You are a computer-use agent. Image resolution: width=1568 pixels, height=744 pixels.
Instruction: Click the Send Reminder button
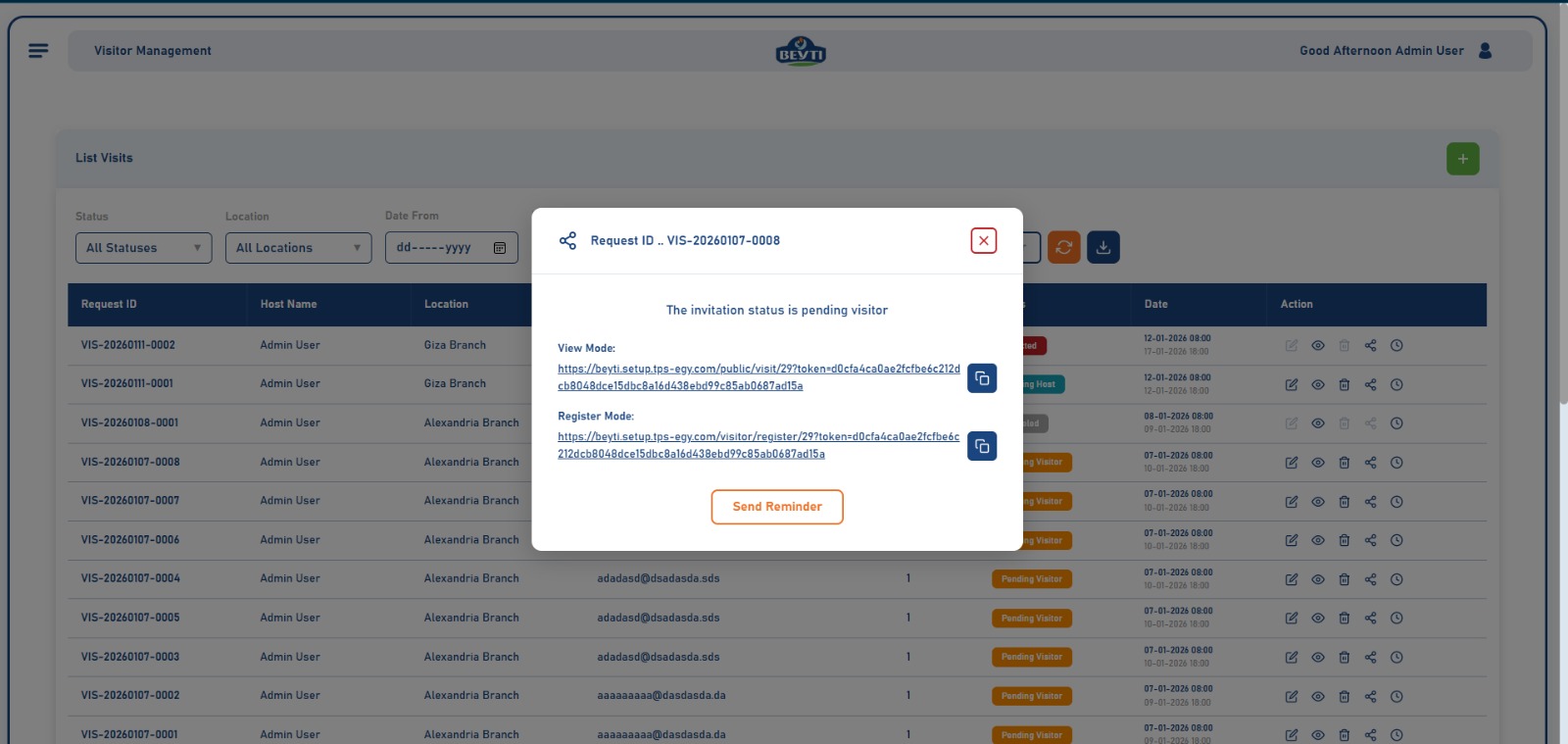776,507
